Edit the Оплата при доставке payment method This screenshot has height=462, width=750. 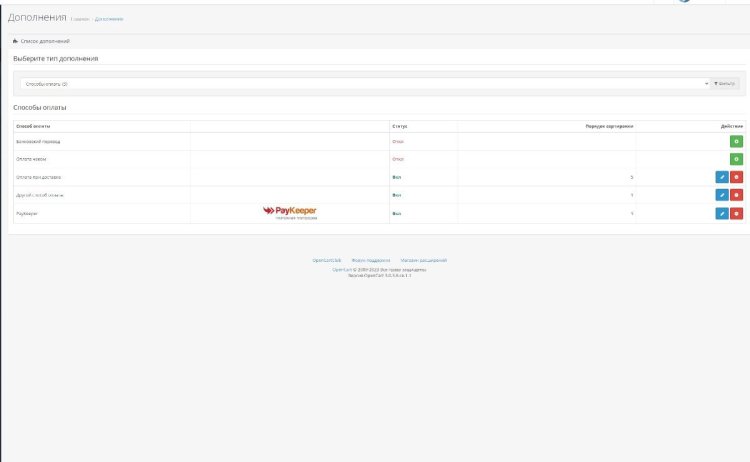click(721, 177)
